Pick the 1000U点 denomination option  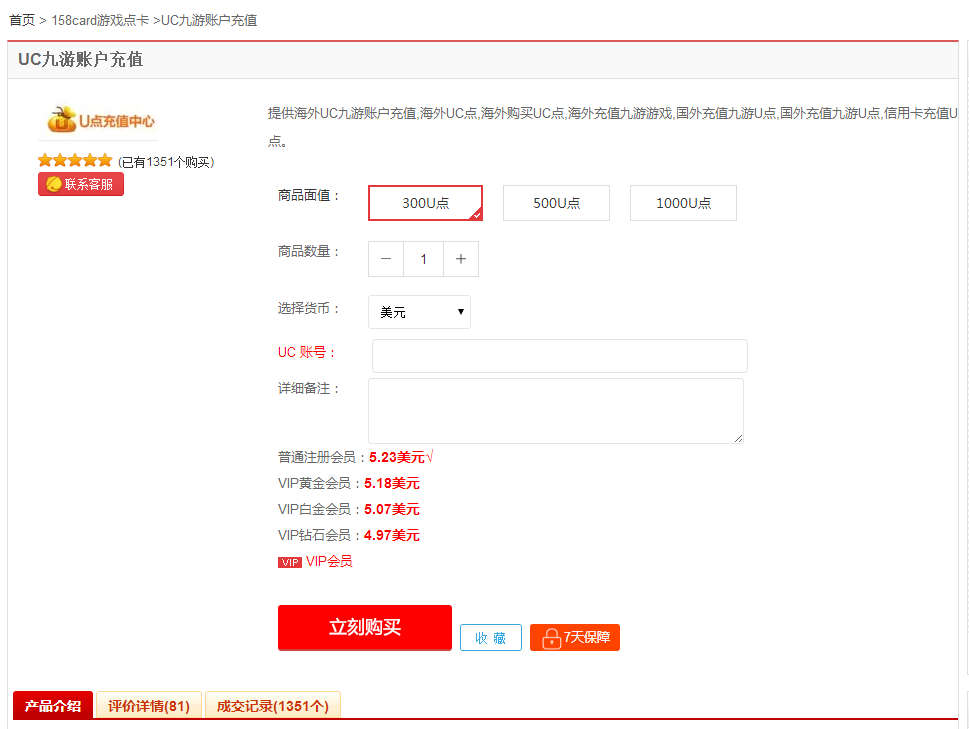[x=683, y=203]
